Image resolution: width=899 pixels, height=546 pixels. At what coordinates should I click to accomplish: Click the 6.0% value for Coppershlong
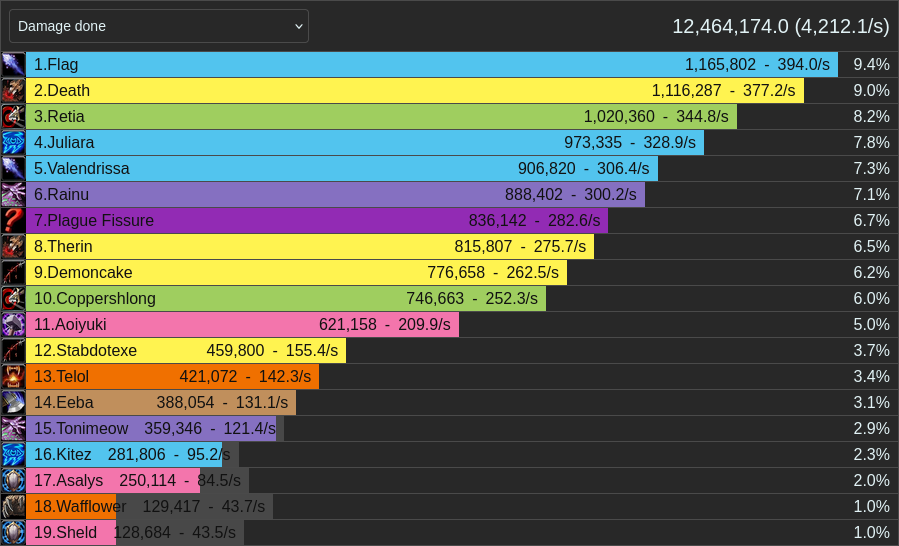pyautogui.click(x=871, y=298)
